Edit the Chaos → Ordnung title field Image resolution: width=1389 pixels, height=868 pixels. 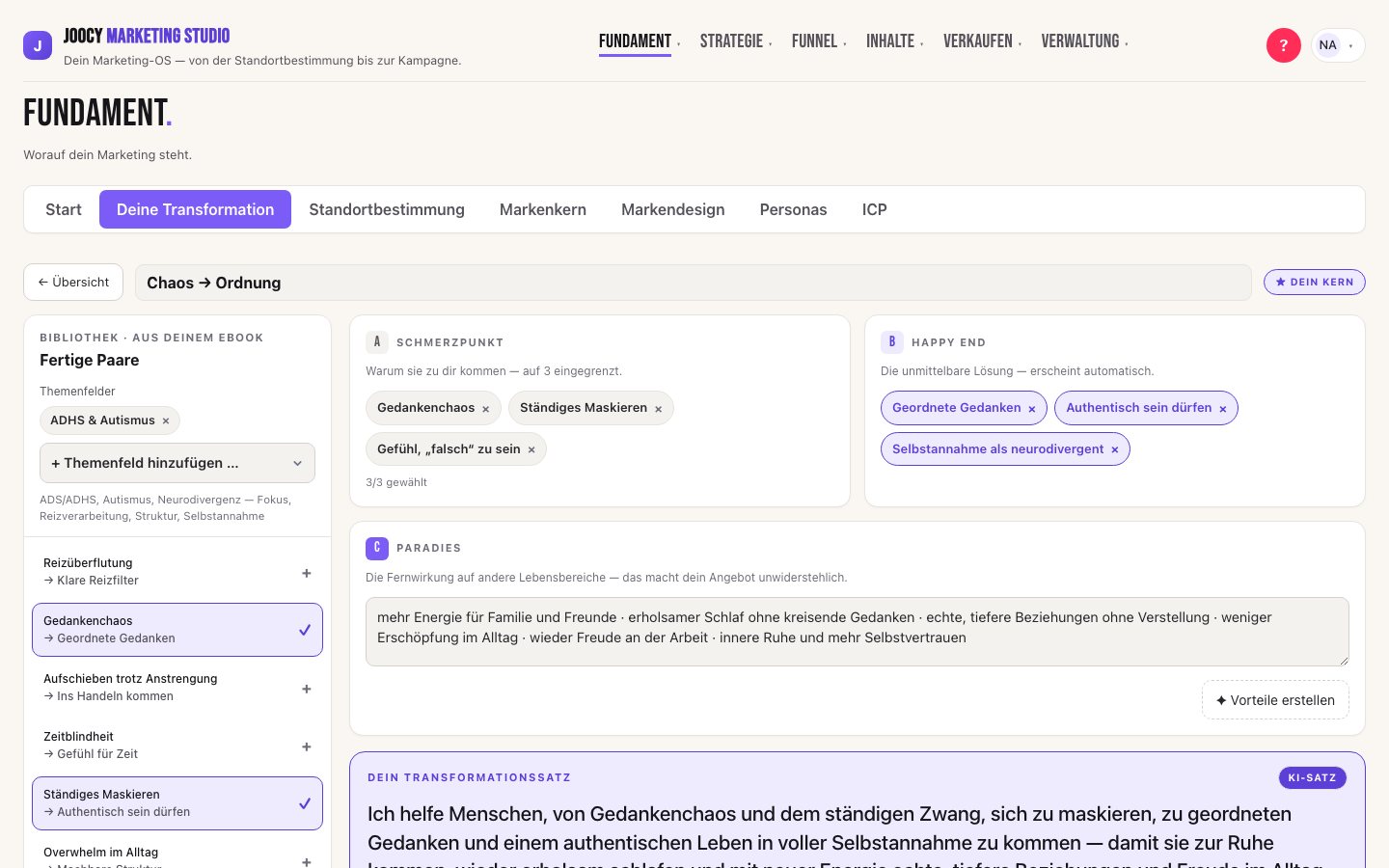tap(693, 283)
